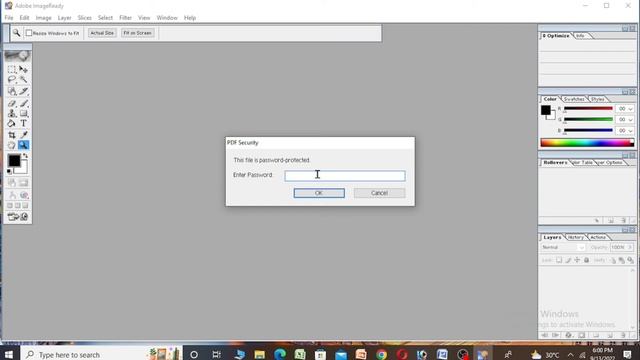Screen dimensions: 640x360
Task: Select the Lasso tool
Action: [12, 80]
